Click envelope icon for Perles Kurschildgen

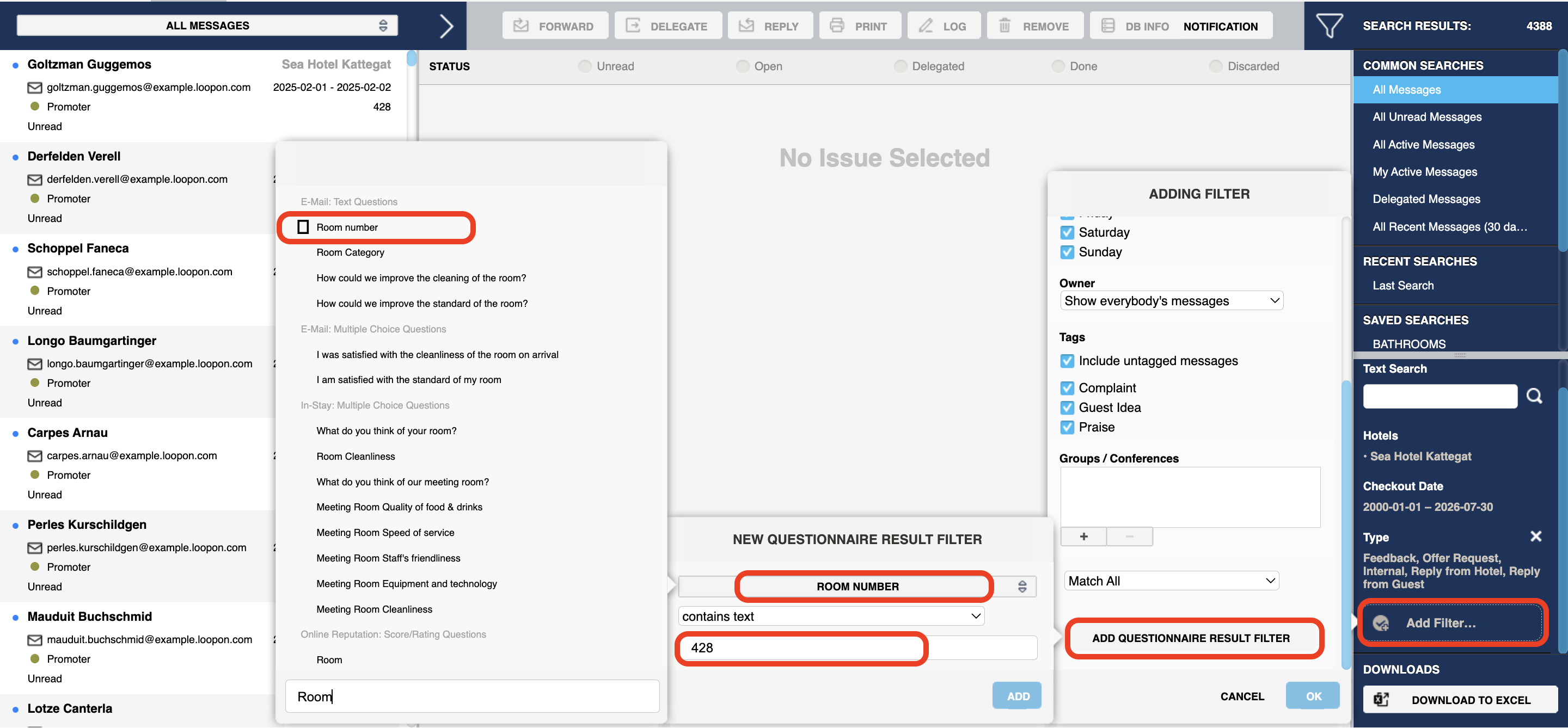click(35, 548)
